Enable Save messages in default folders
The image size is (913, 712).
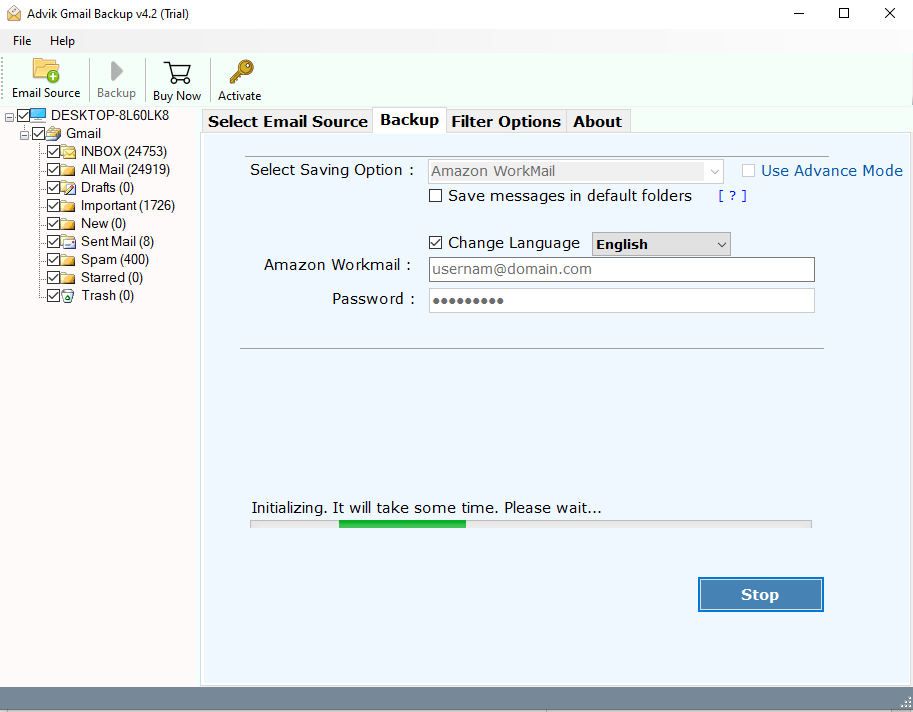pyautogui.click(x=436, y=196)
